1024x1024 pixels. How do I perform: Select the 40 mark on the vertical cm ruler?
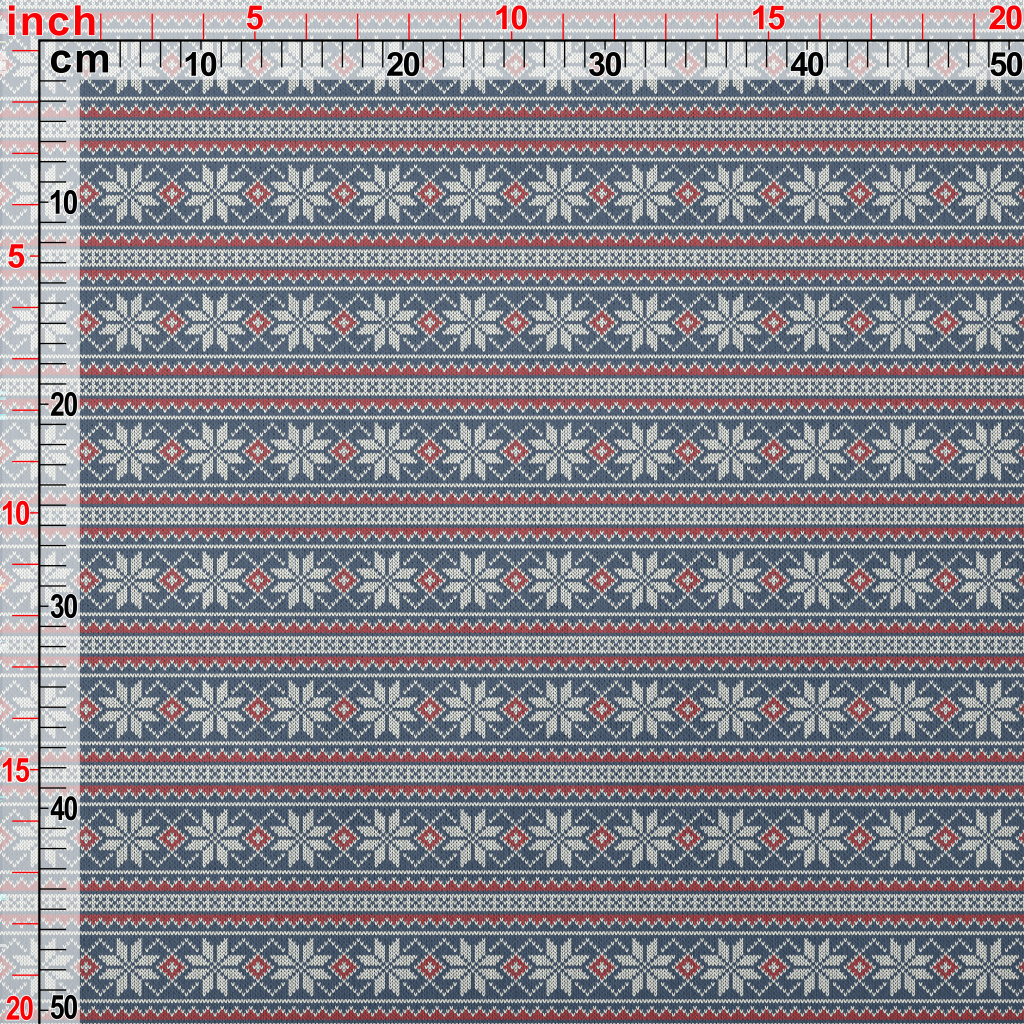coord(63,808)
